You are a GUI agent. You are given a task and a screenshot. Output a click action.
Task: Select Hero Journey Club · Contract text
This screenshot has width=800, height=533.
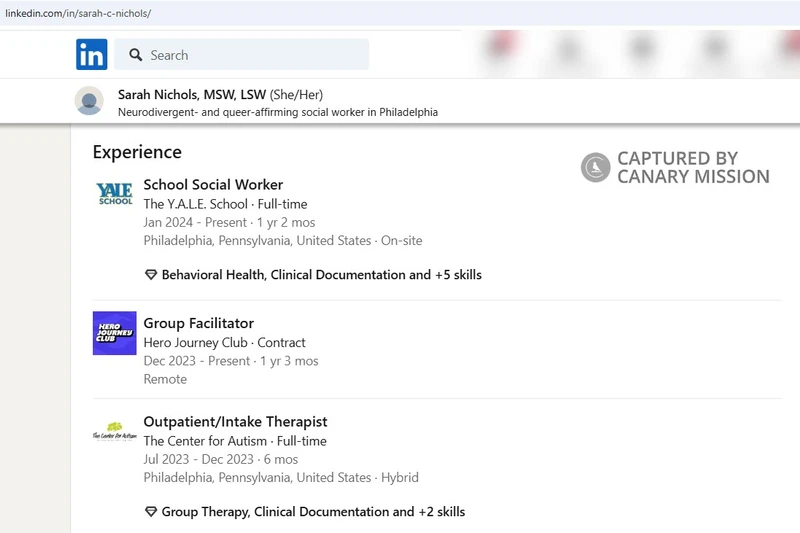(x=224, y=342)
